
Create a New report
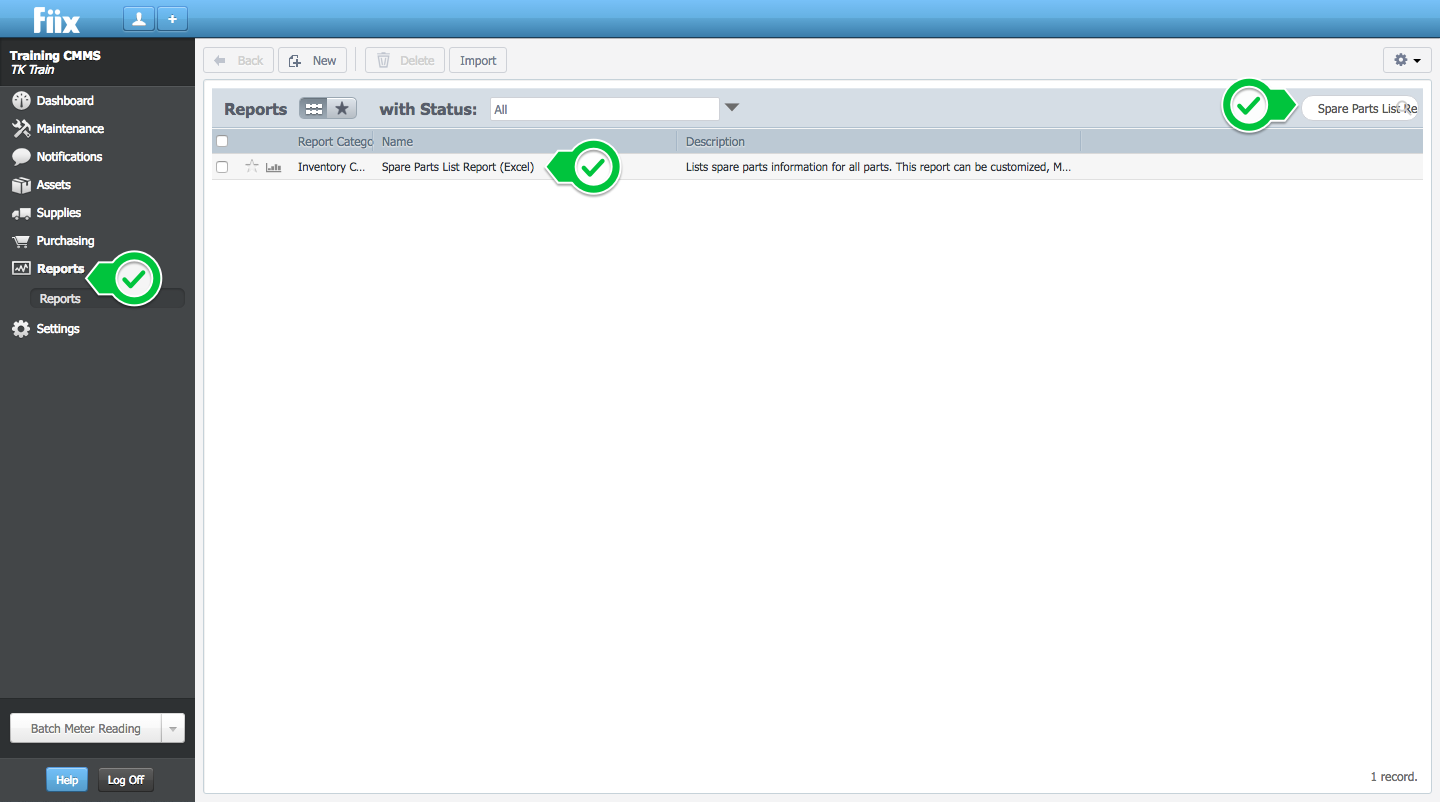312,60
